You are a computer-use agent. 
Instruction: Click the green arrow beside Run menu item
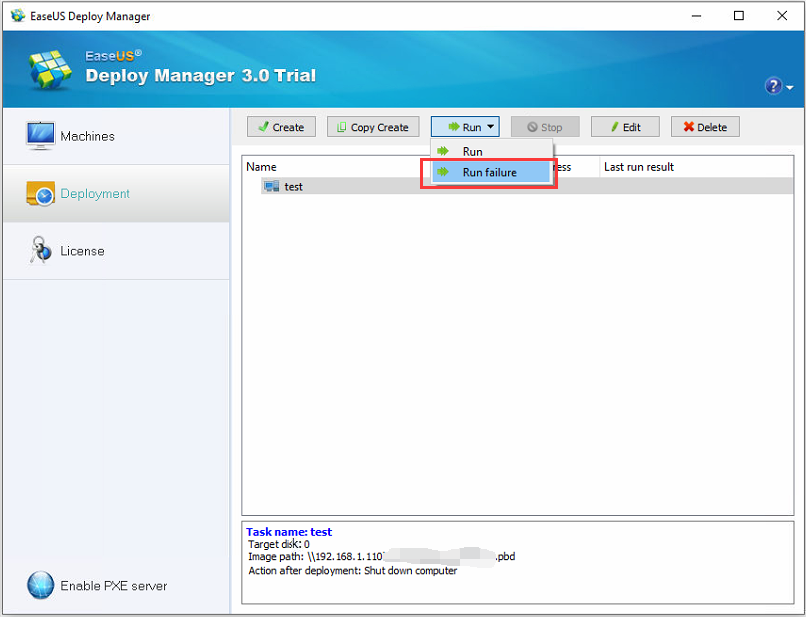(x=443, y=151)
